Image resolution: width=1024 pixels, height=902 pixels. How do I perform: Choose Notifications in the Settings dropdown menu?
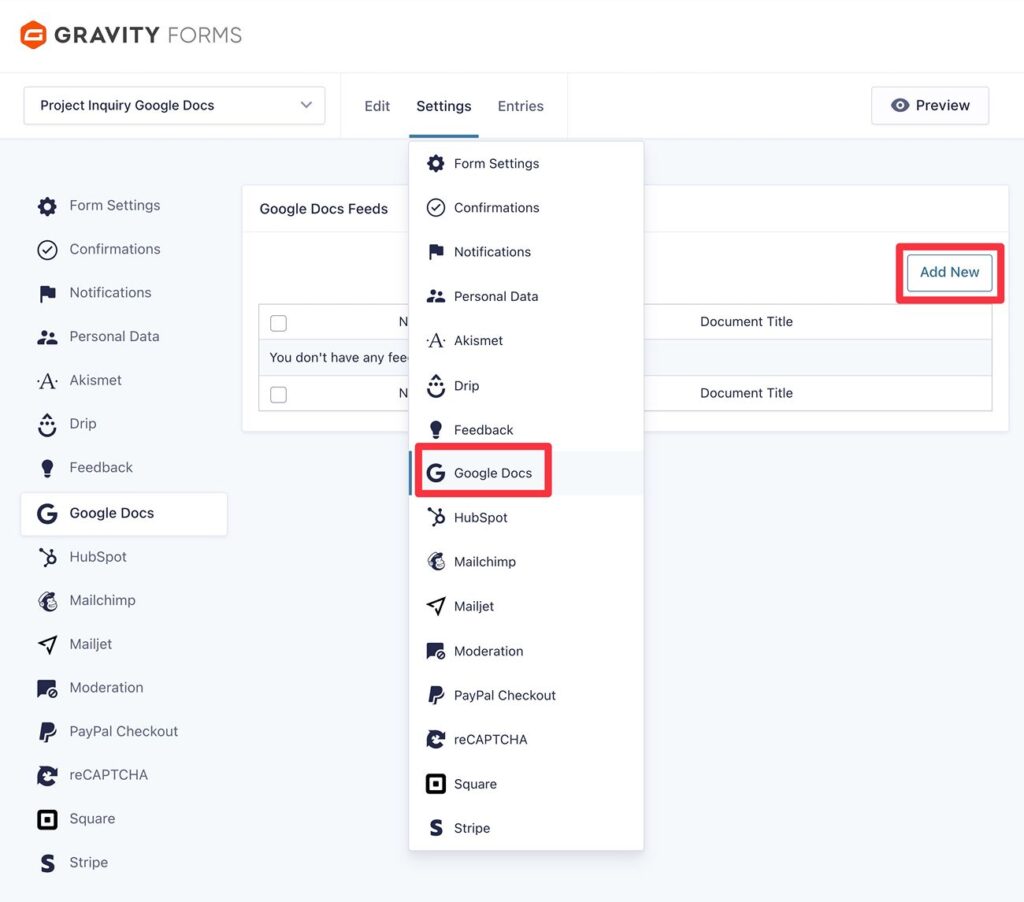526,252
